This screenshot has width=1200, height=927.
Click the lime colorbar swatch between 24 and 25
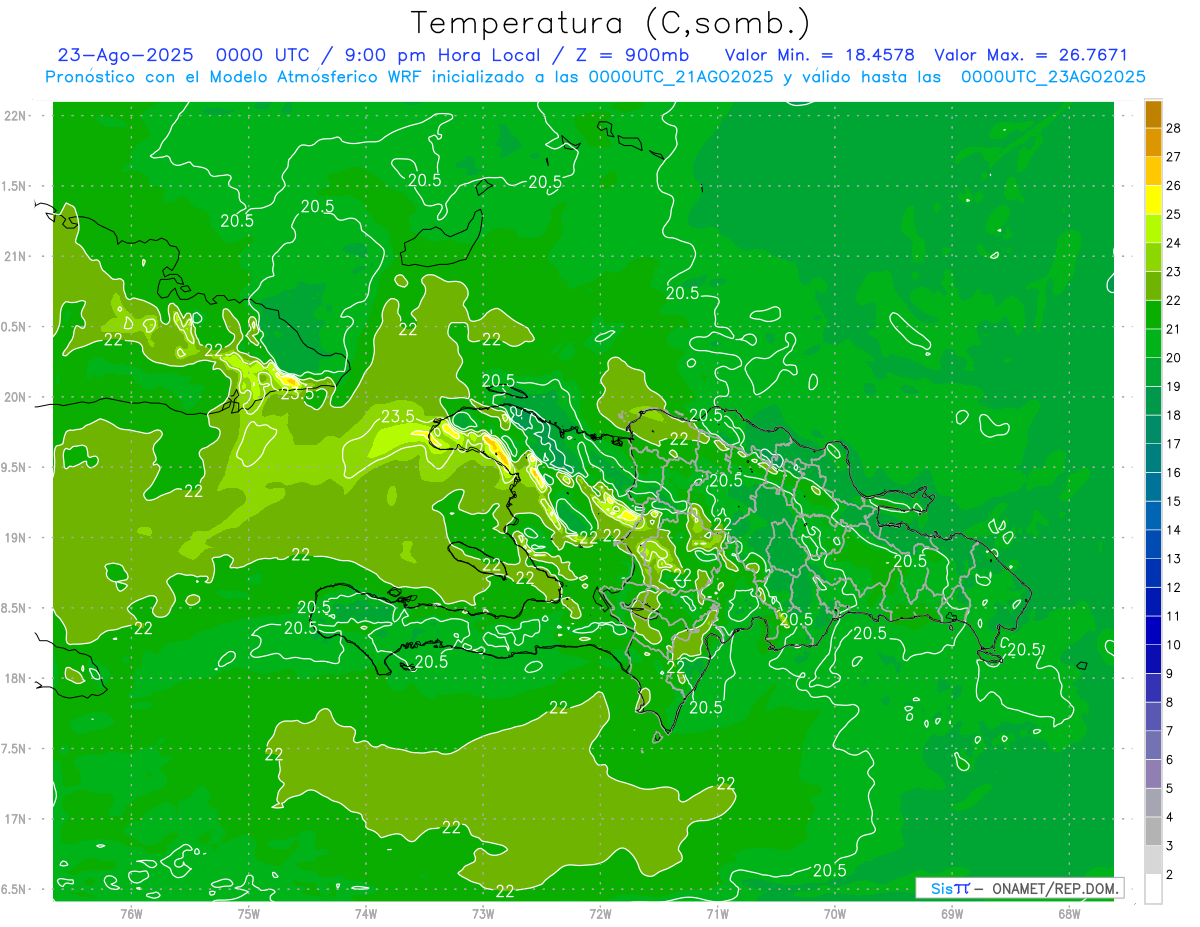(x=1153, y=229)
